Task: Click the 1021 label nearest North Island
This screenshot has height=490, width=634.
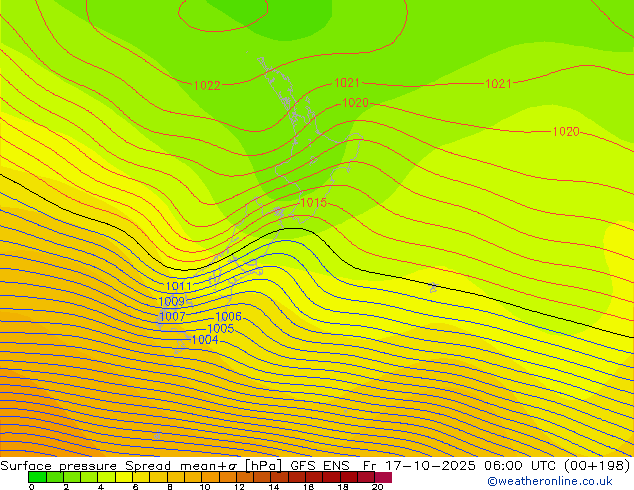Action: (347, 82)
